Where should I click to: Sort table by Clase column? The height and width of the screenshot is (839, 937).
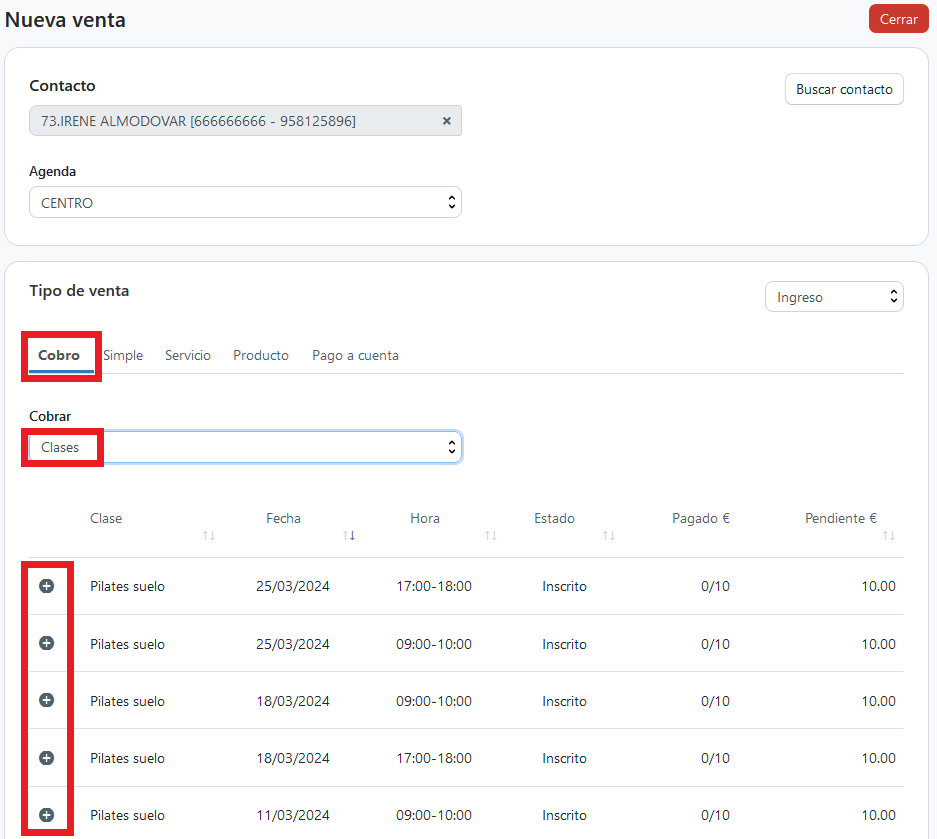[209, 535]
